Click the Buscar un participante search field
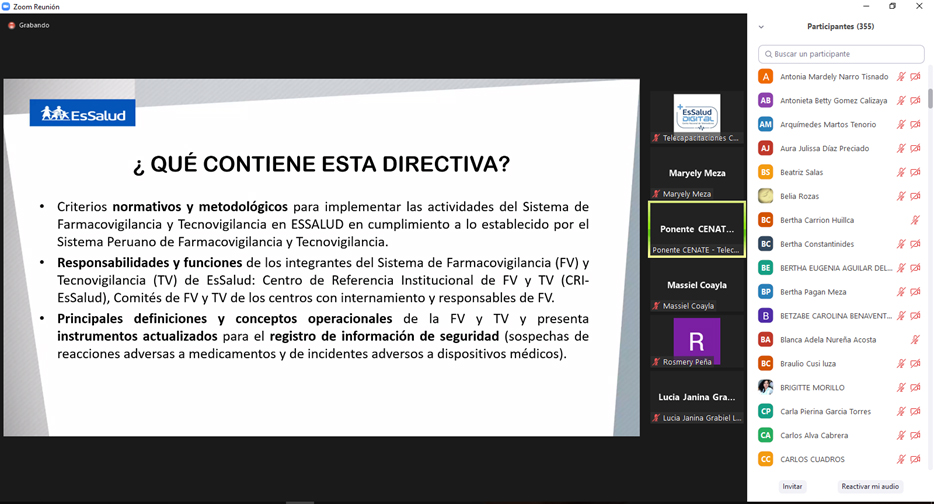Viewport: 934px width, 504px height. tap(841, 54)
